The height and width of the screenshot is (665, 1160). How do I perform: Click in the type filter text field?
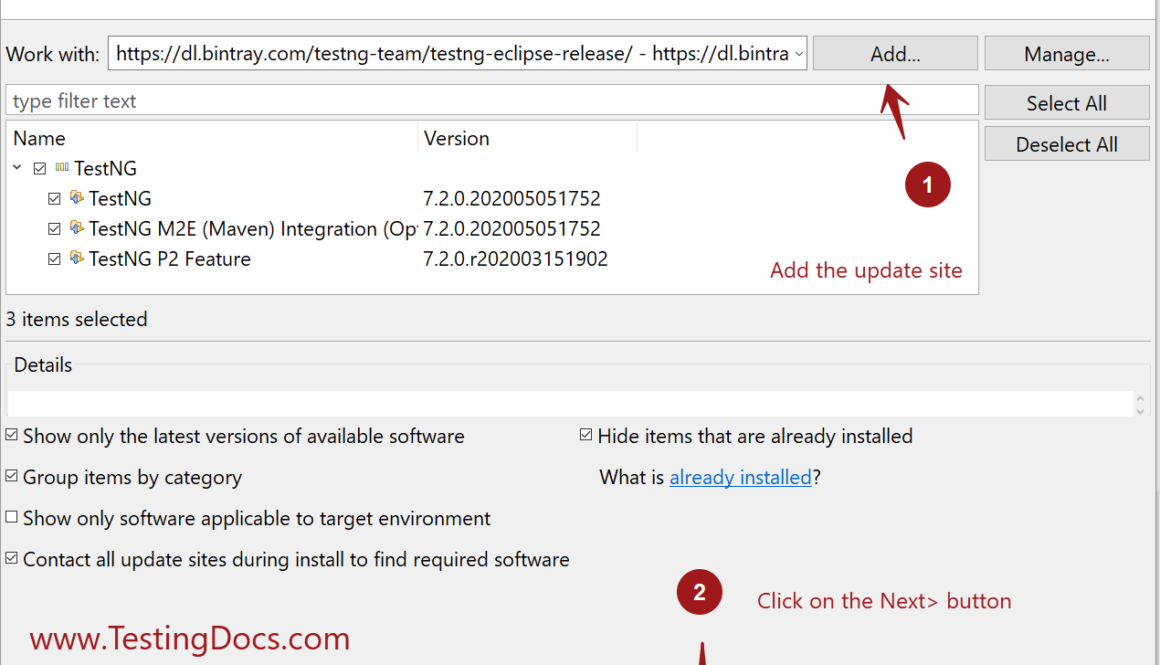click(x=490, y=101)
